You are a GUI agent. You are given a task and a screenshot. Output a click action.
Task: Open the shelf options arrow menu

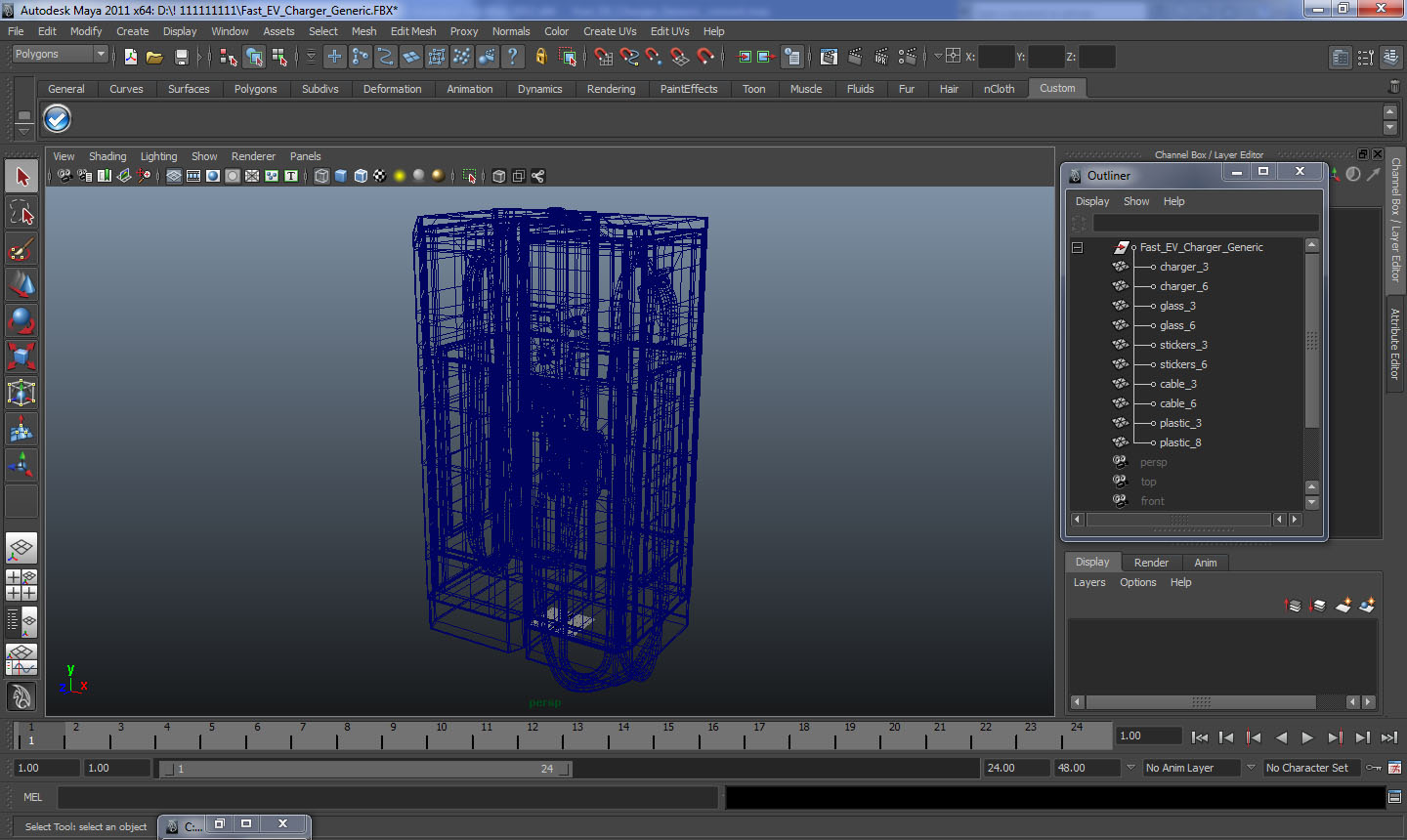point(23,131)
